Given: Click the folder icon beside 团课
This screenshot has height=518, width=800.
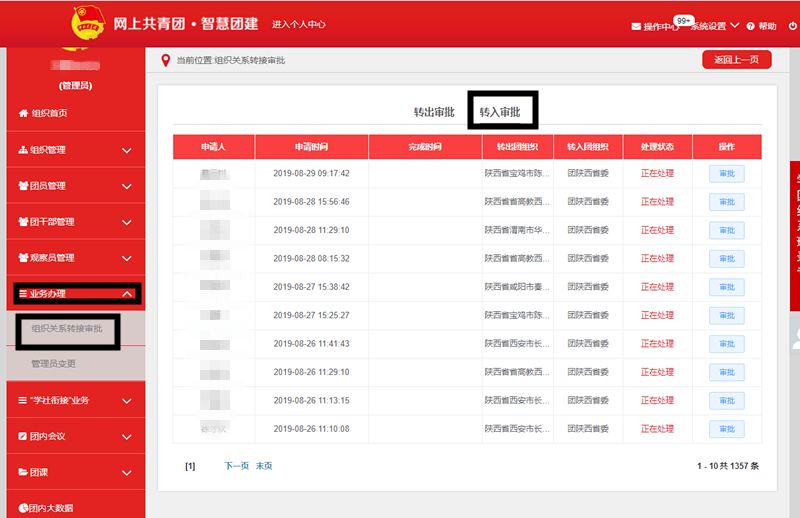Looking at the screenshot, I should click(x=23, y=472).
